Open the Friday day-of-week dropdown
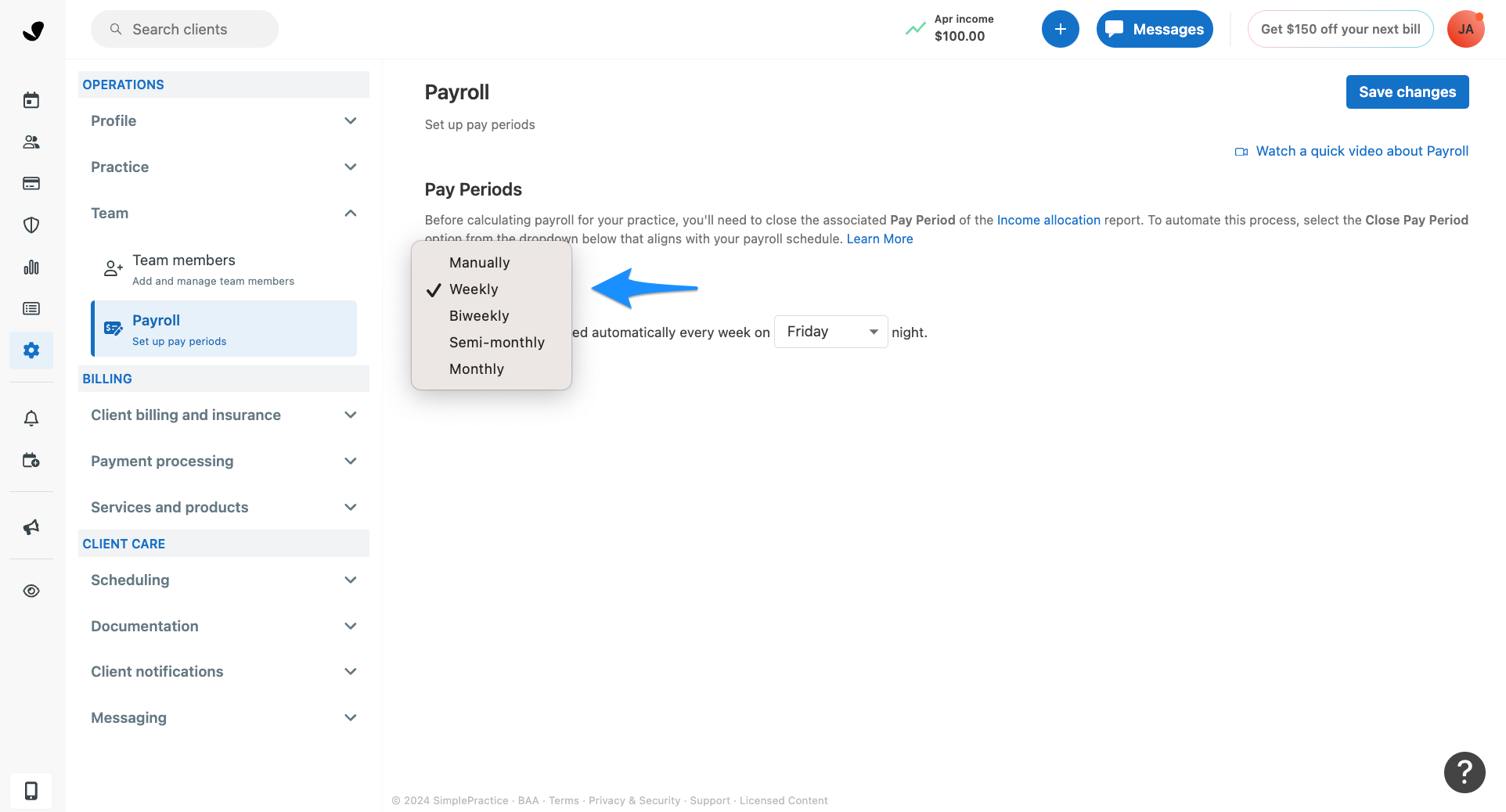Screen dimensions: 1506x812 tap(830, 331)
